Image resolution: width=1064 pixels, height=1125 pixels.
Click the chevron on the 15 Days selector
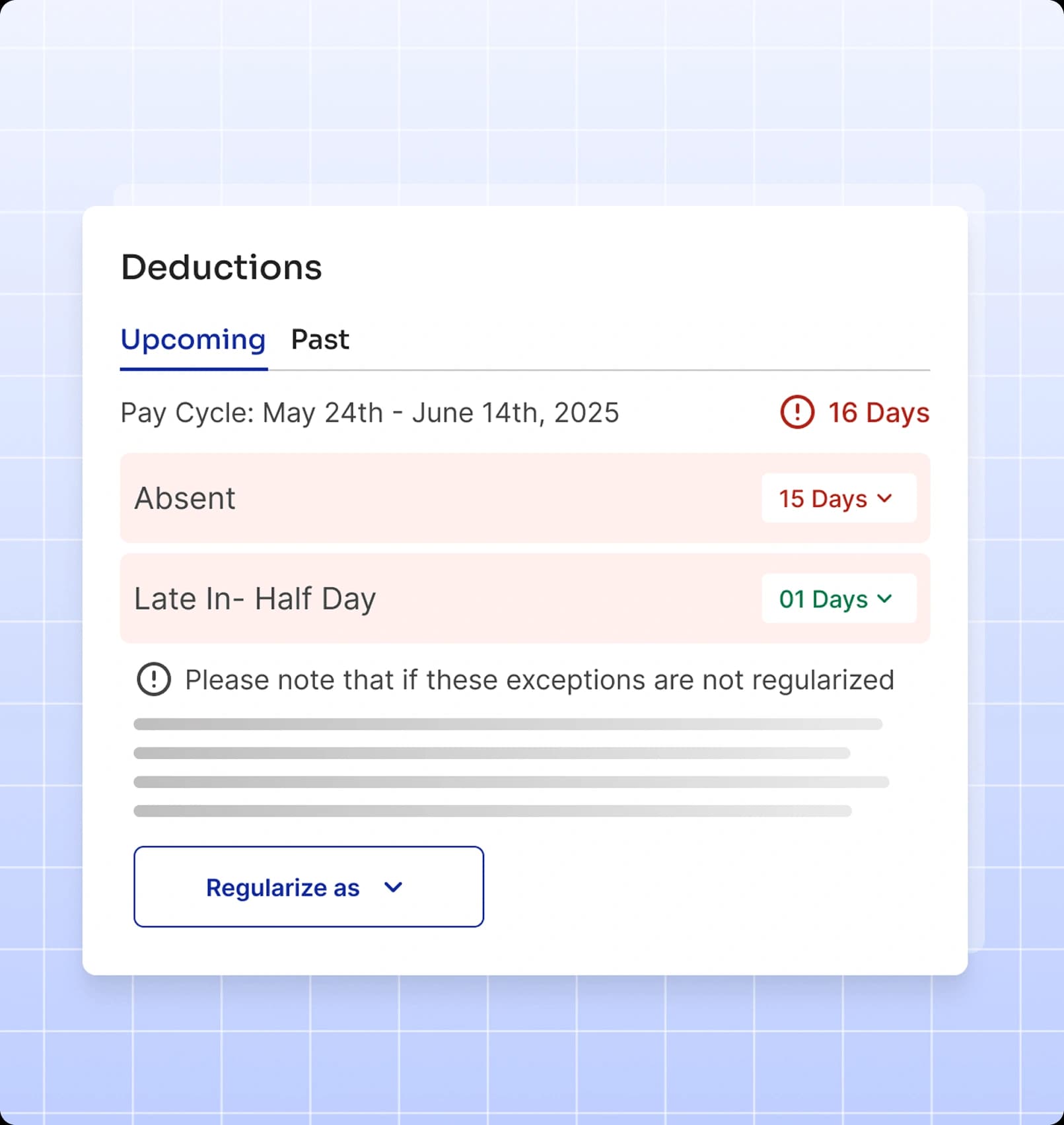(886, 499)
